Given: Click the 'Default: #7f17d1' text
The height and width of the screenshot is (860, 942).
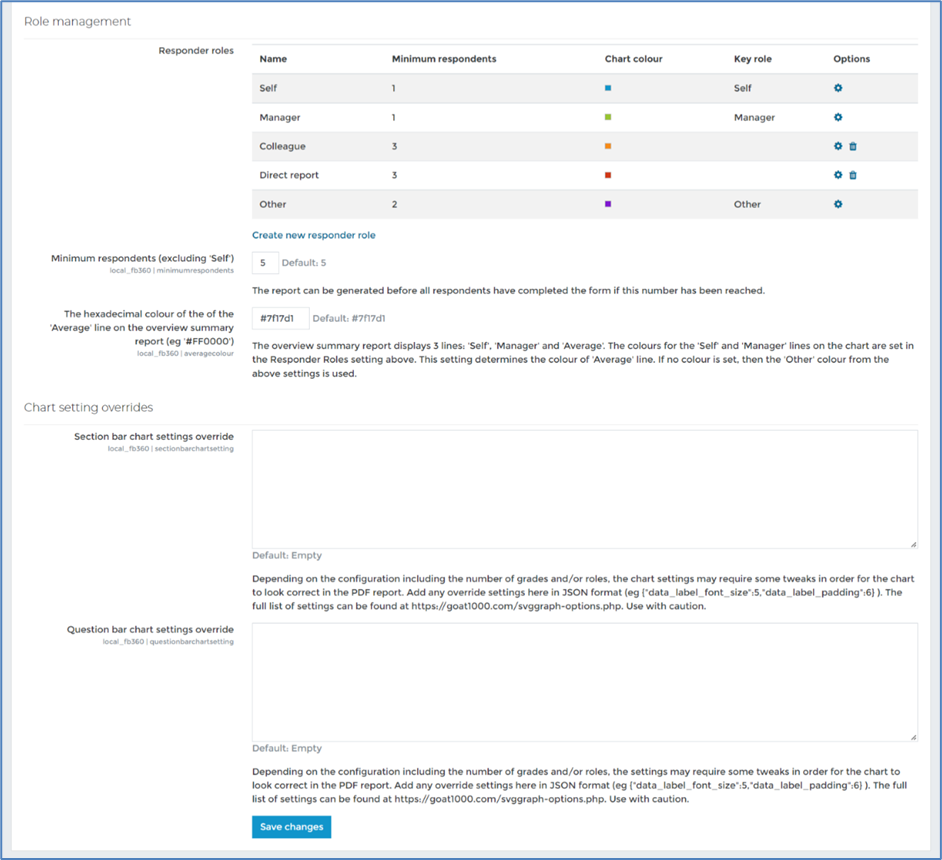Looking at the screenshot, I should tap(349, 318).
